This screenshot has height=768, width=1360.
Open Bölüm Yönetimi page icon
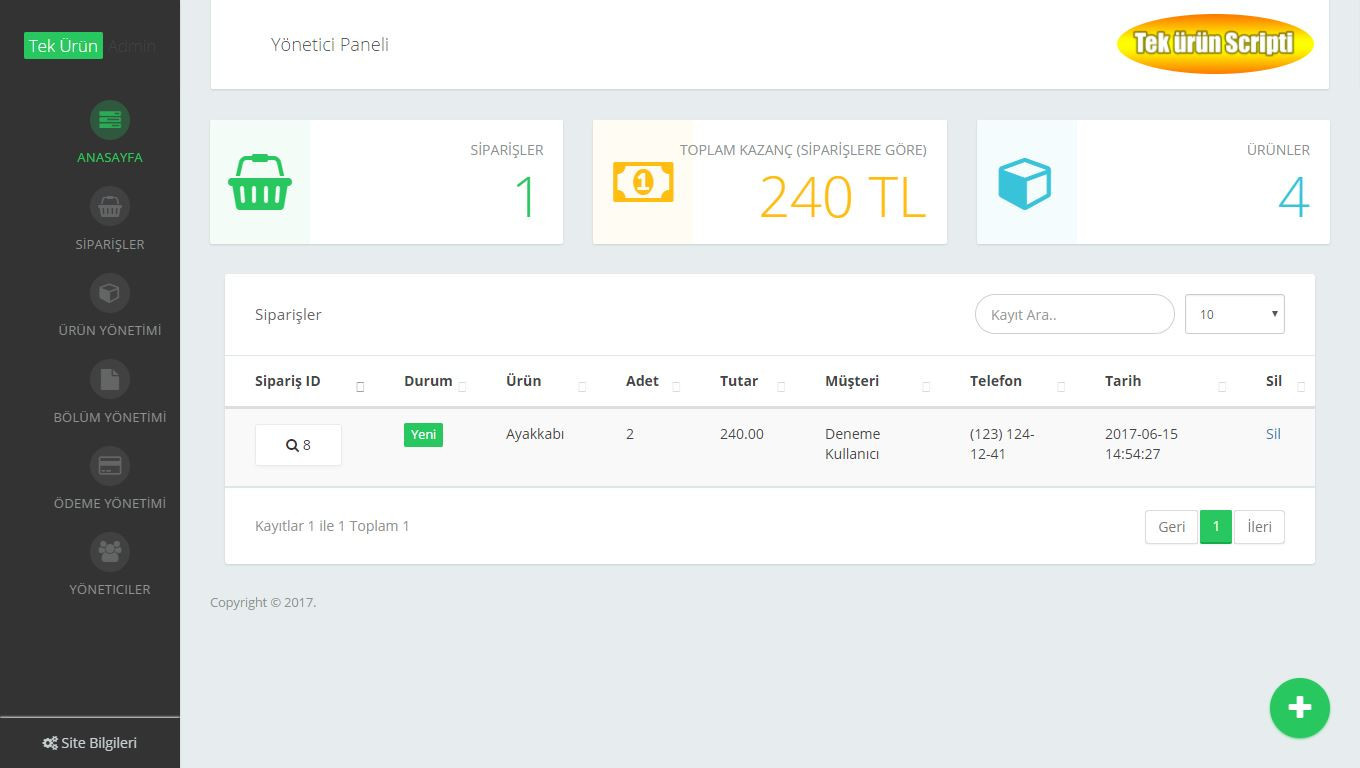(x=110, y=380)
